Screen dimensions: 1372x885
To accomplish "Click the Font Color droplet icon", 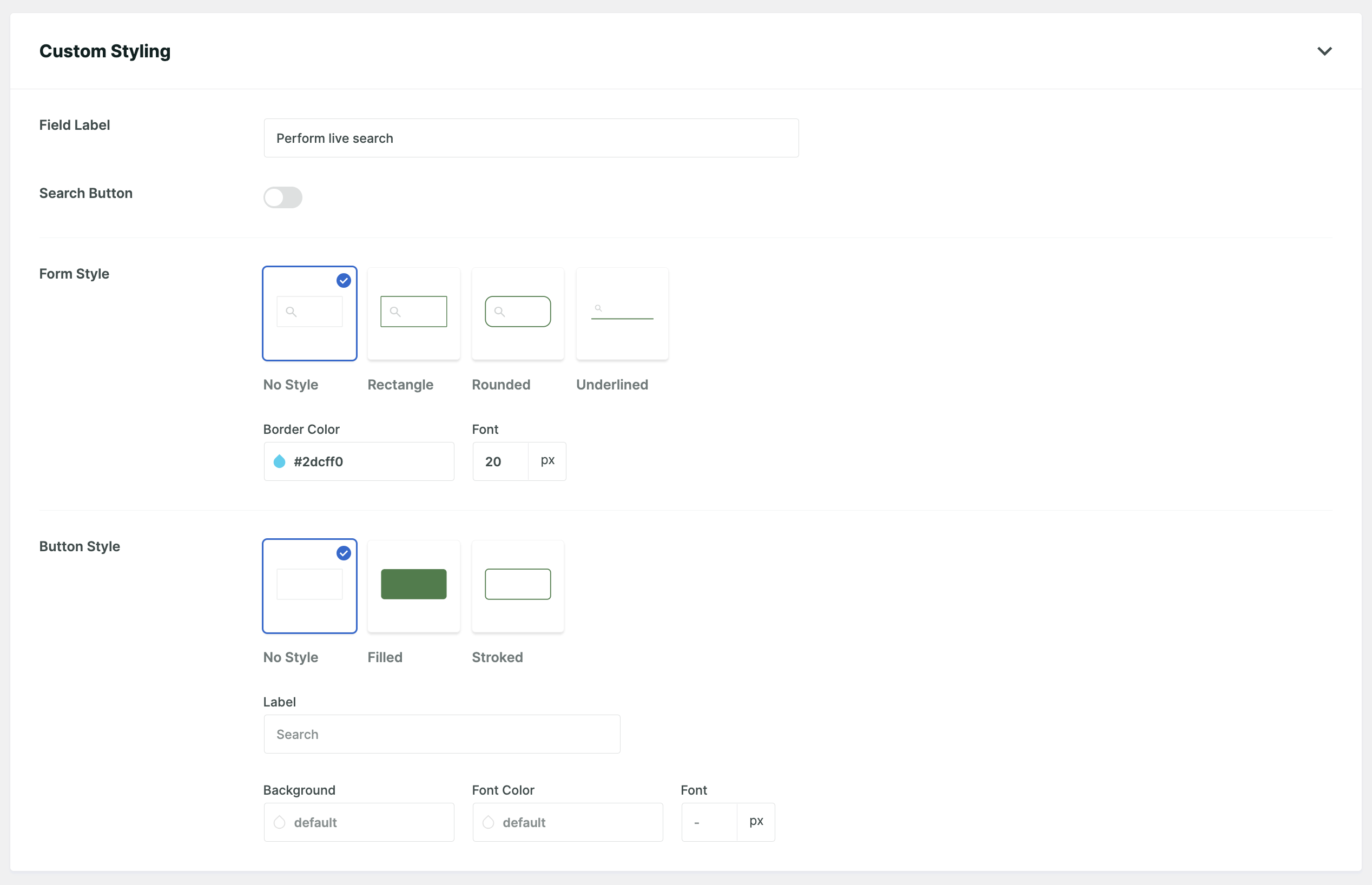I will pos(489,822).
